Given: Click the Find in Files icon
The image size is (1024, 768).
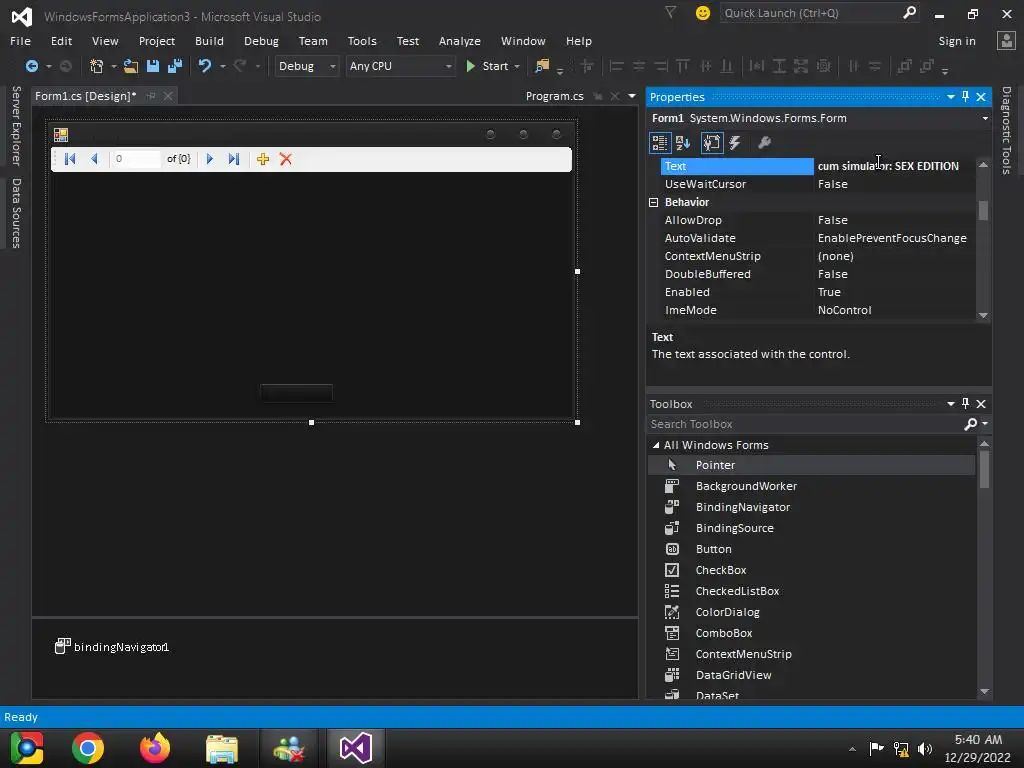Looking at the screenshot, I should tap(542, 66).
